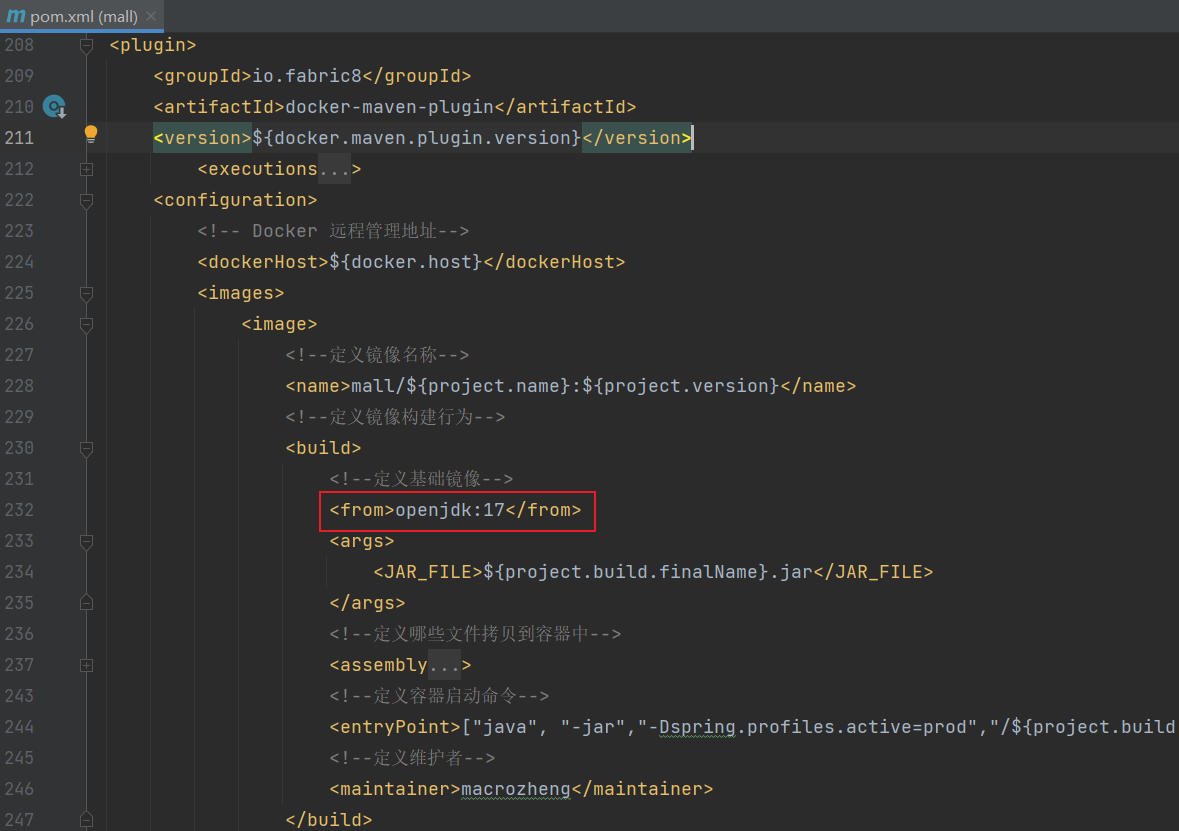Collapse the configuration element on line 222
This screenshot has height=831, width=1179.
[87, 200]
